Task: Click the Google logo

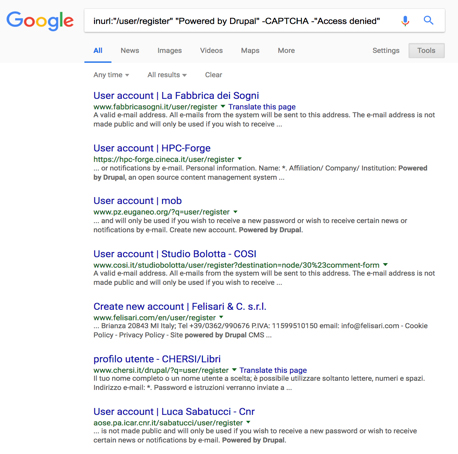Action: [x=40, y=21]
